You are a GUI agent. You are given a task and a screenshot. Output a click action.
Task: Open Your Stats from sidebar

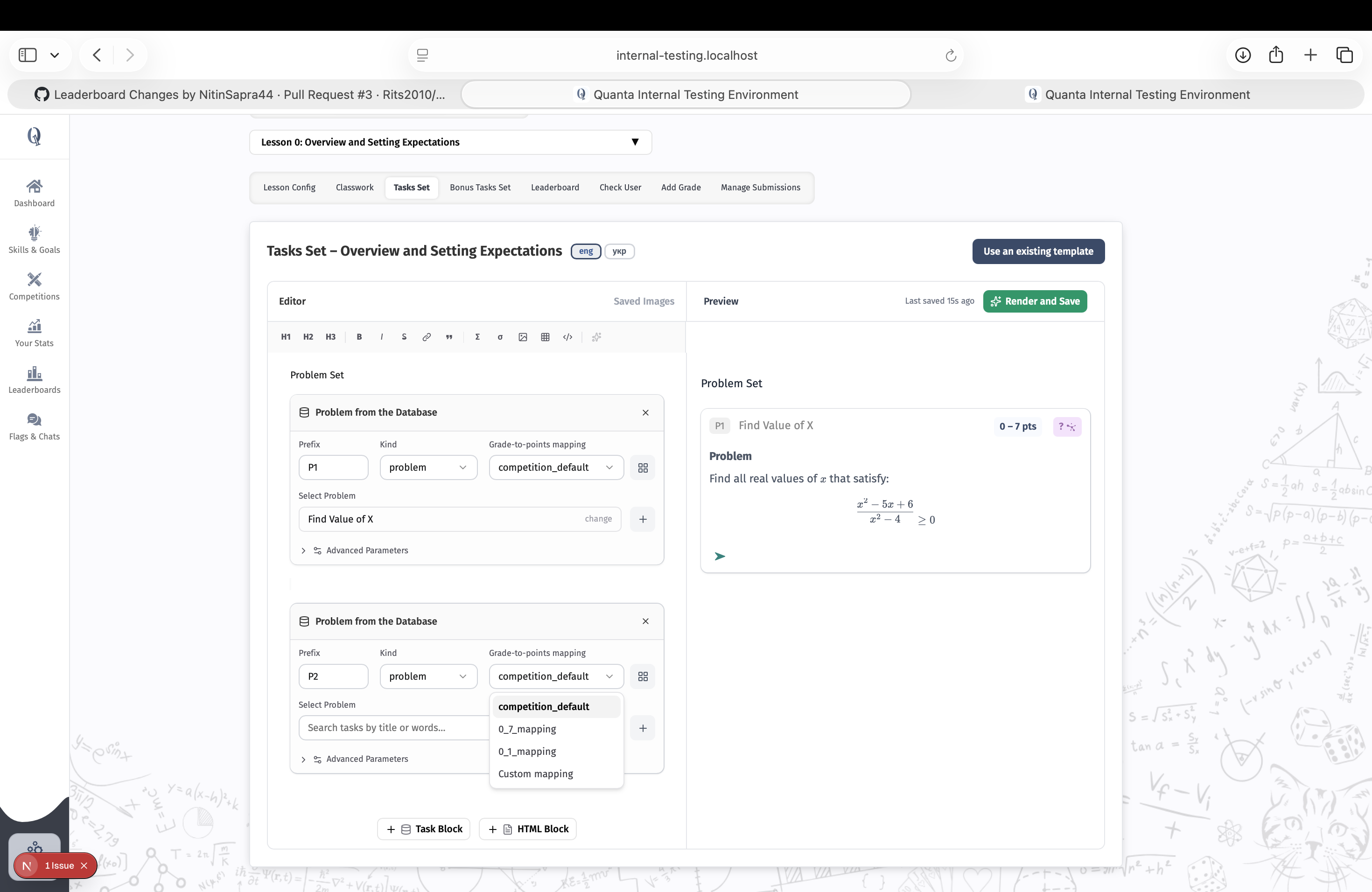35,333
